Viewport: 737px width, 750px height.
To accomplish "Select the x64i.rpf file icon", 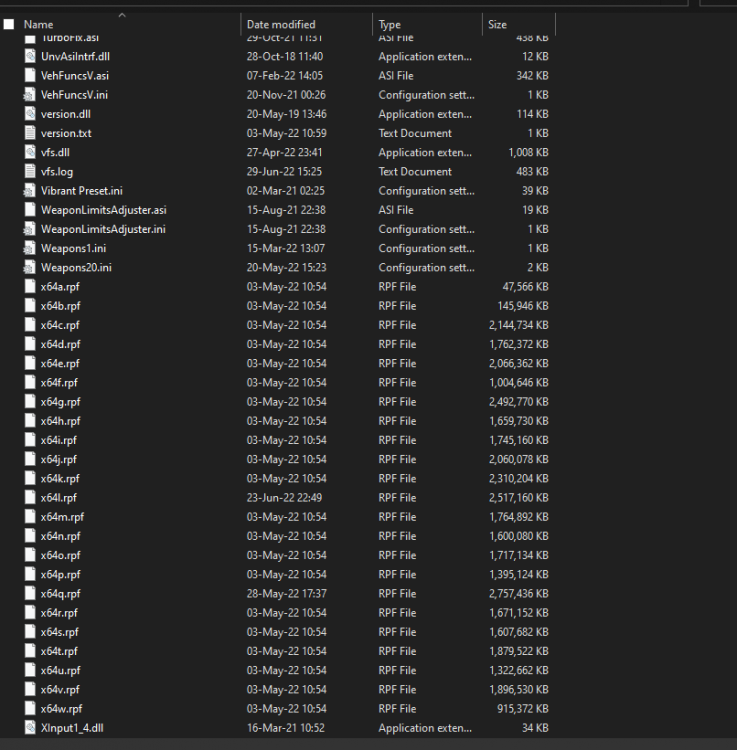I will (x=30, y=440).
